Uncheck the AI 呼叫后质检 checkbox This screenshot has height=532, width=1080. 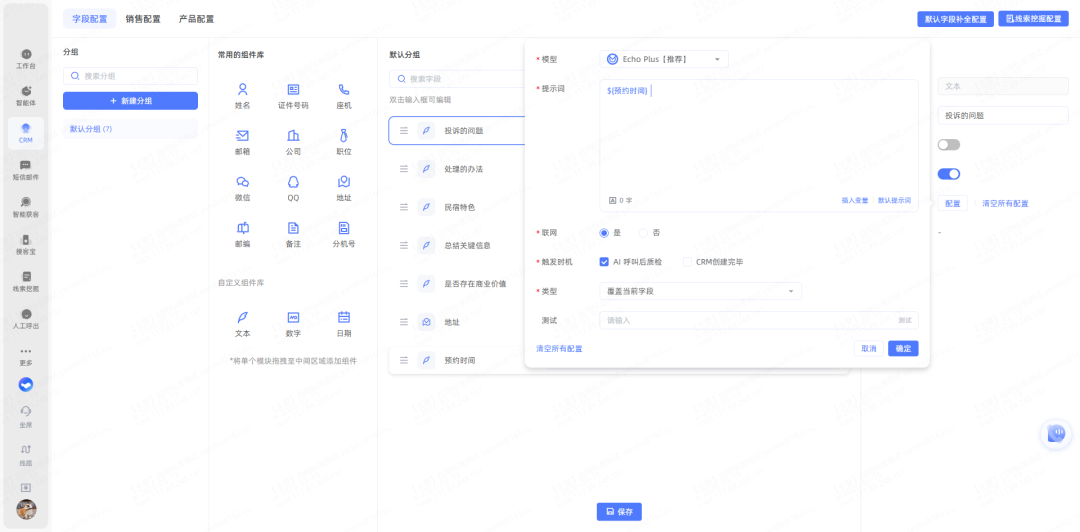click(x=604, y=262)
